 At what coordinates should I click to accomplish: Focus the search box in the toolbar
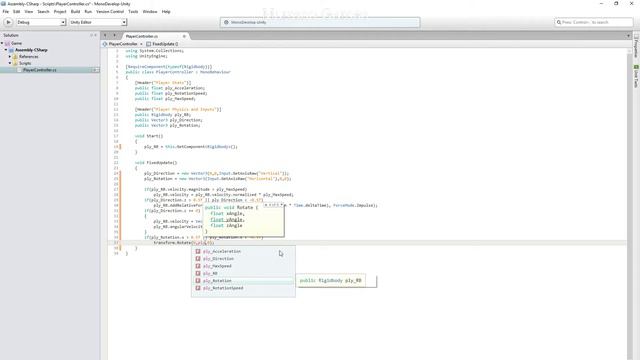(x=593, y=22)
